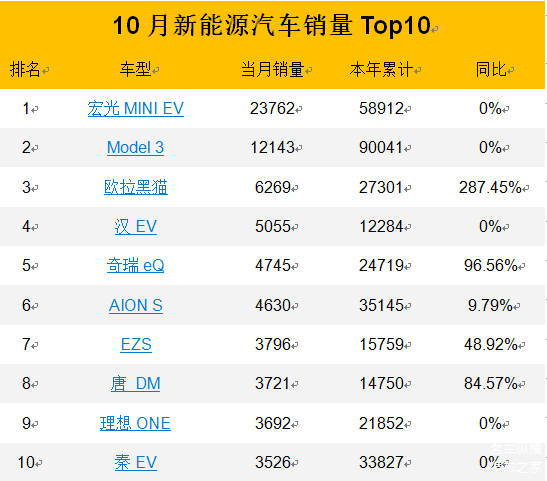The width and height of the screenshot is (547, 481).
Task: Open the 汉 EV link
Action: 136,227
